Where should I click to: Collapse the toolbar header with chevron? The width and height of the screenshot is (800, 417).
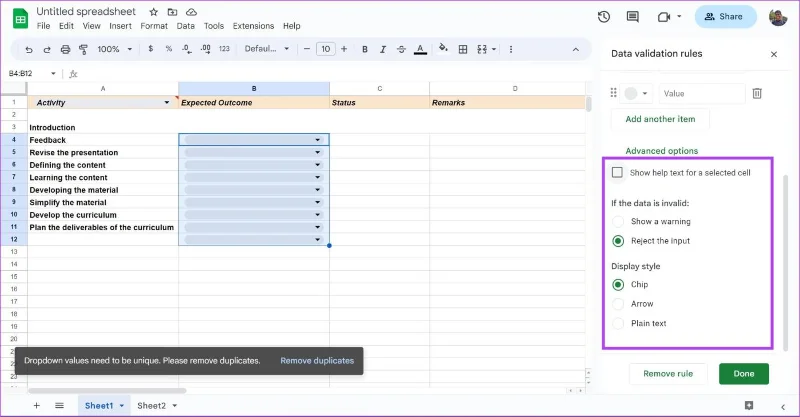click(x=576, y=50)
